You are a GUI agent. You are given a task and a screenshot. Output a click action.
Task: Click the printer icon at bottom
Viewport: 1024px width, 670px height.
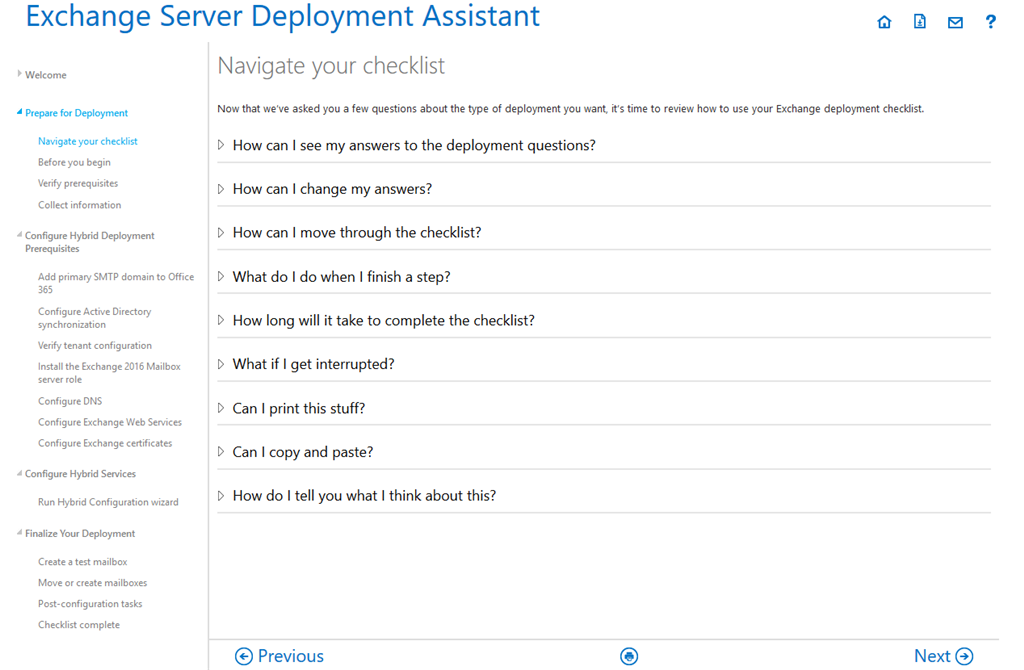coord(629,656)
